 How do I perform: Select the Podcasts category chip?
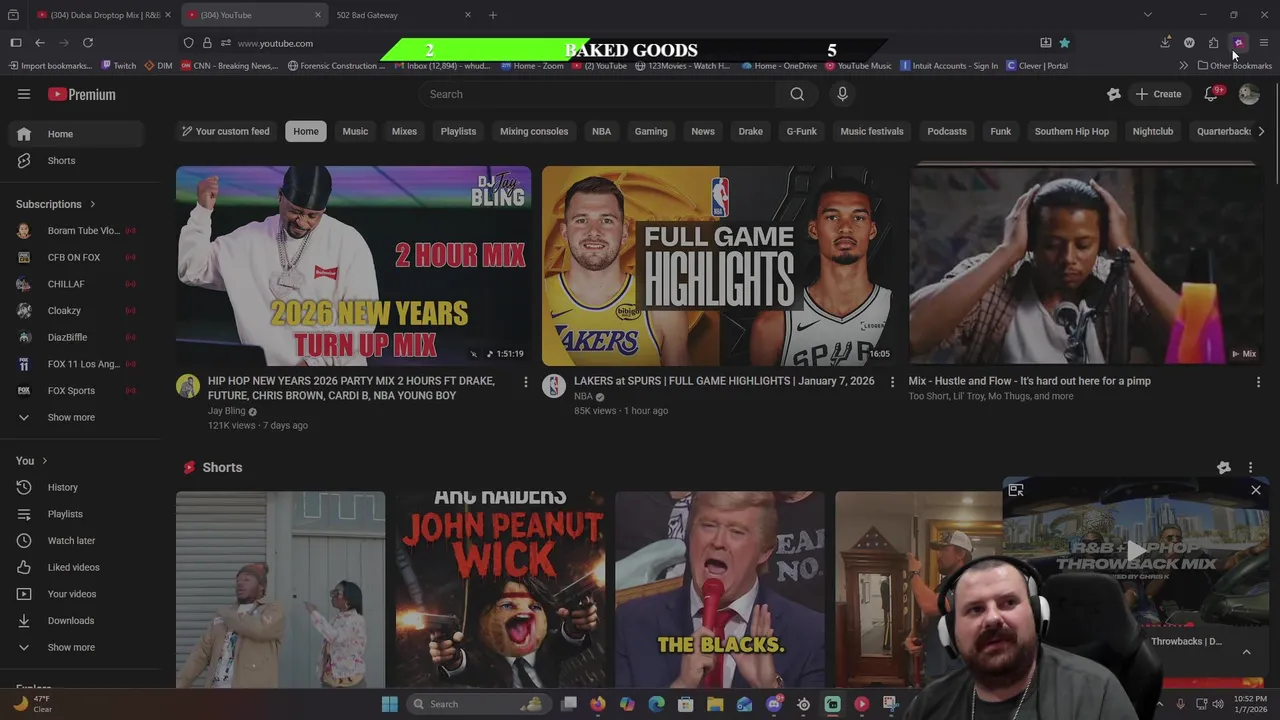(947, 131)
